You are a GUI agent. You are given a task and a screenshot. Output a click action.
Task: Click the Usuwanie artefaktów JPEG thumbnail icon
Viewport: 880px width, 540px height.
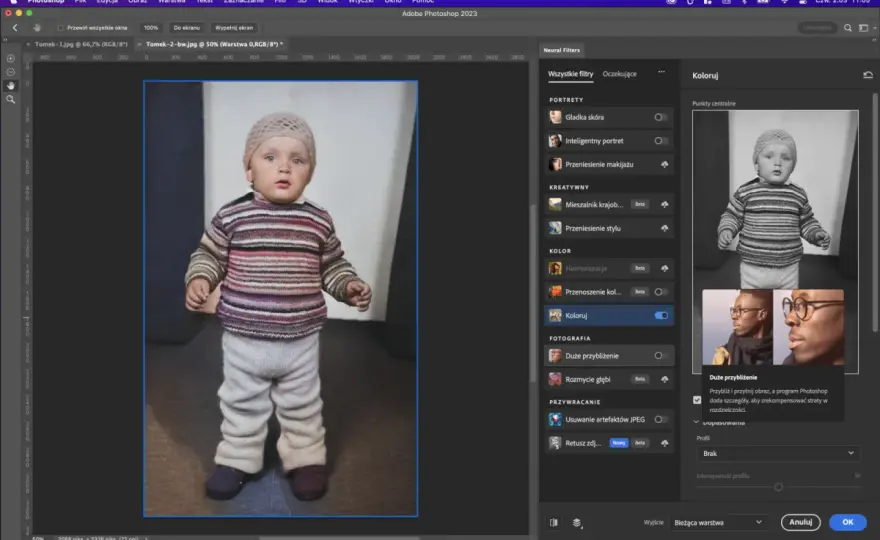click(555, 419)
